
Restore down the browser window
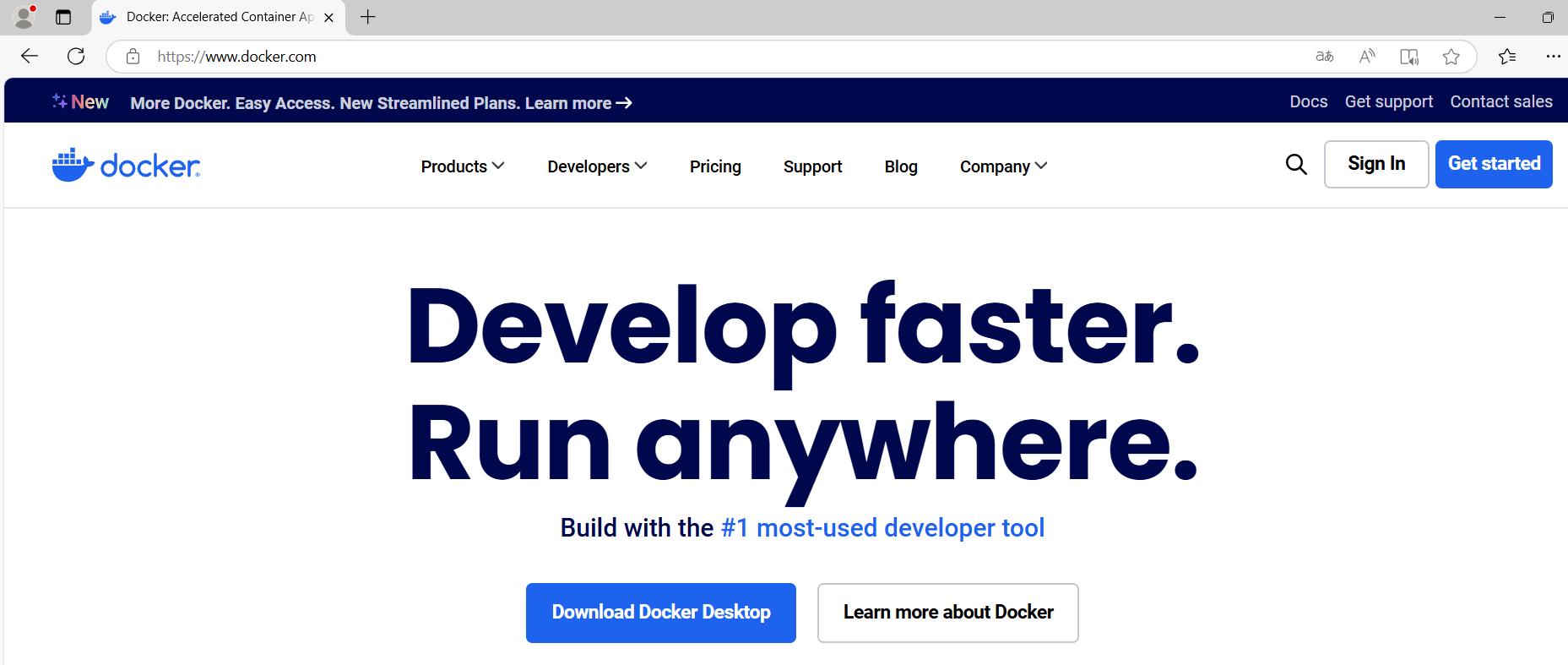[x=1548, y=17]
